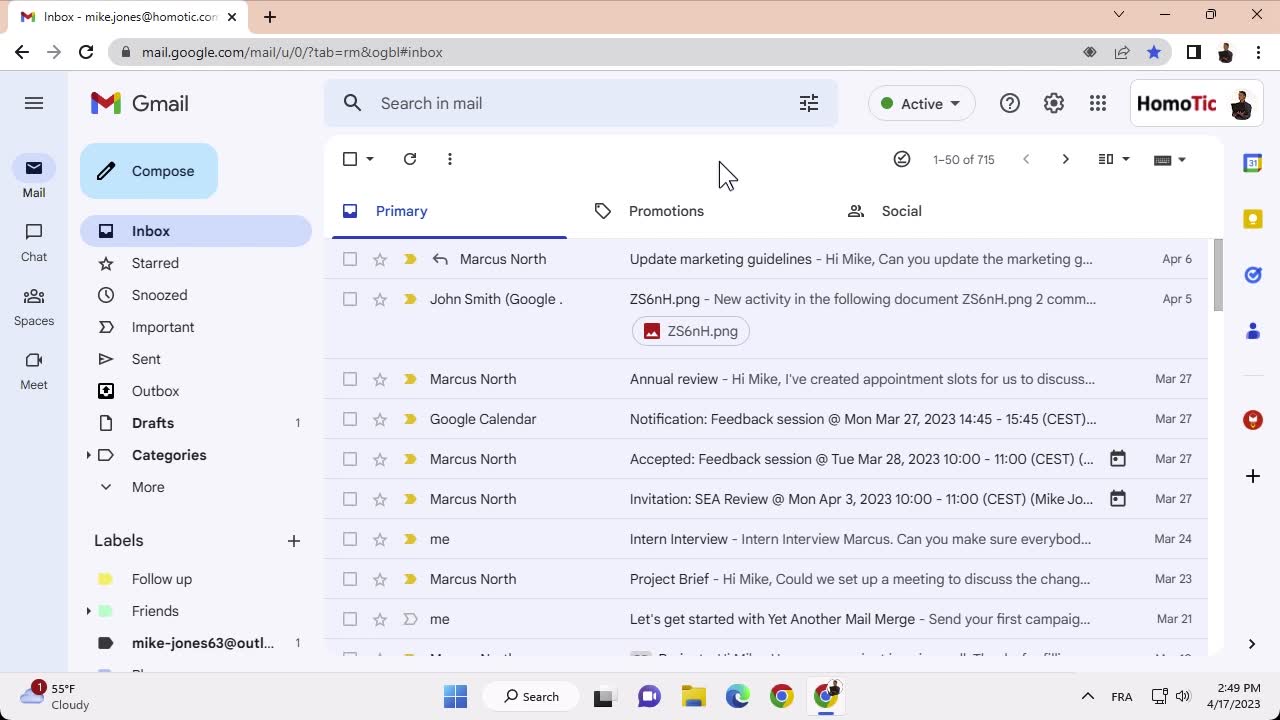Switch to the Promotions tab
1280x720 pixels.
[666, 211]
